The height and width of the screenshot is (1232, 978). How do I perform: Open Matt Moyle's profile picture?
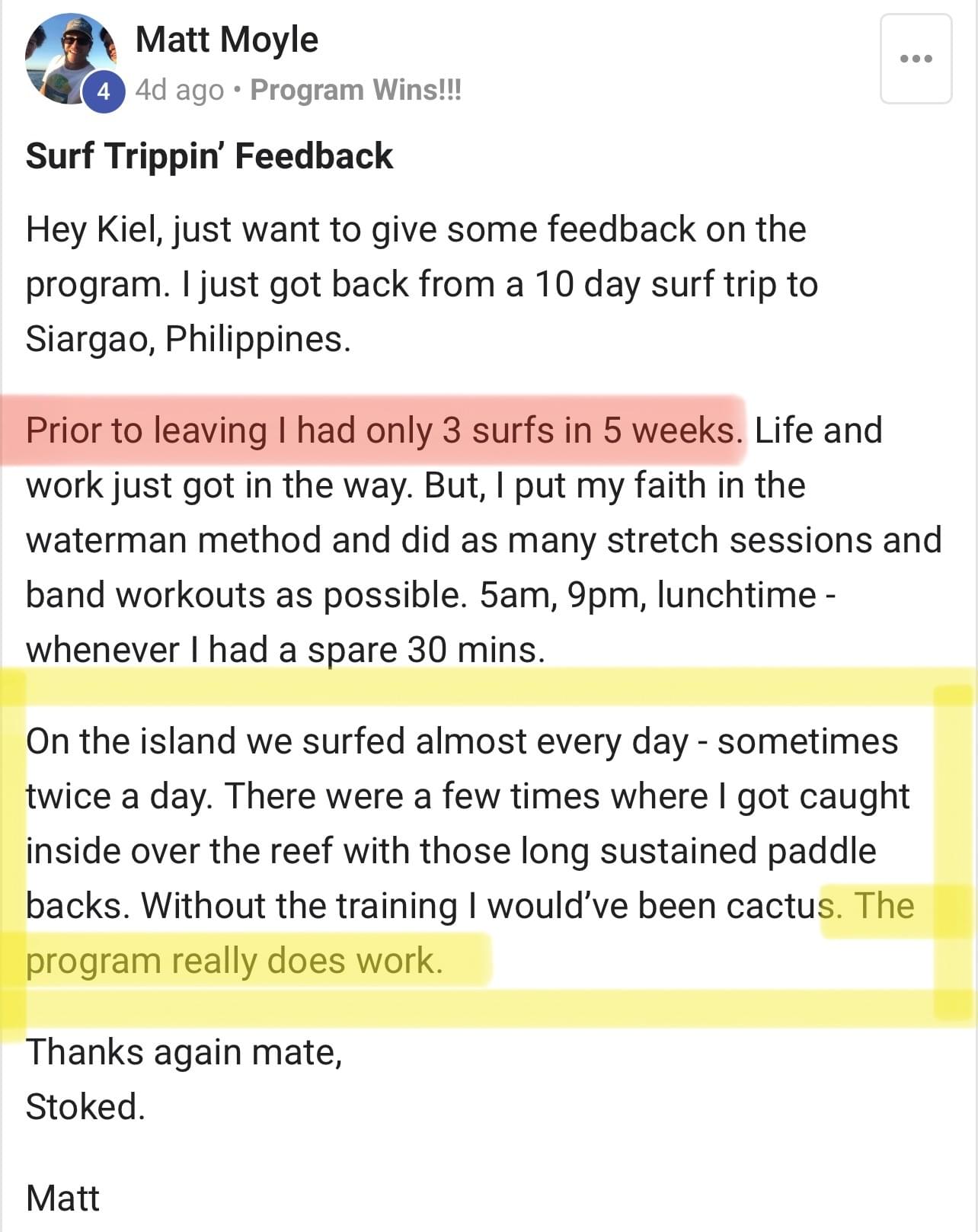point(70,59)
